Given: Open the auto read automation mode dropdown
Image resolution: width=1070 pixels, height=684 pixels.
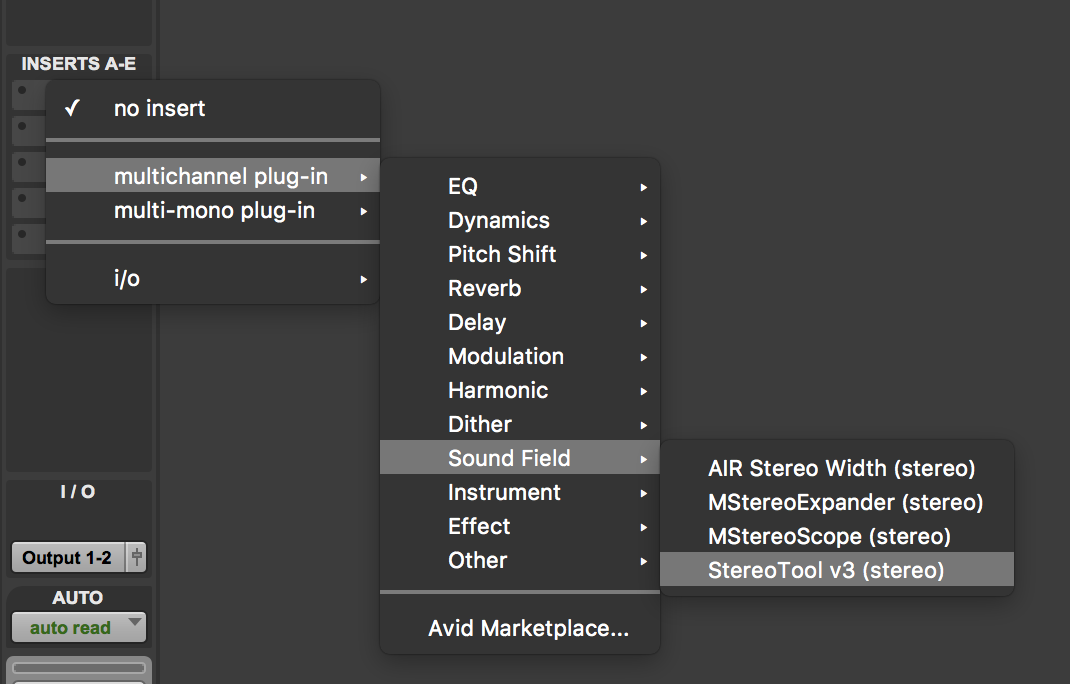Looking at the screenshot, I should [78, 627].
